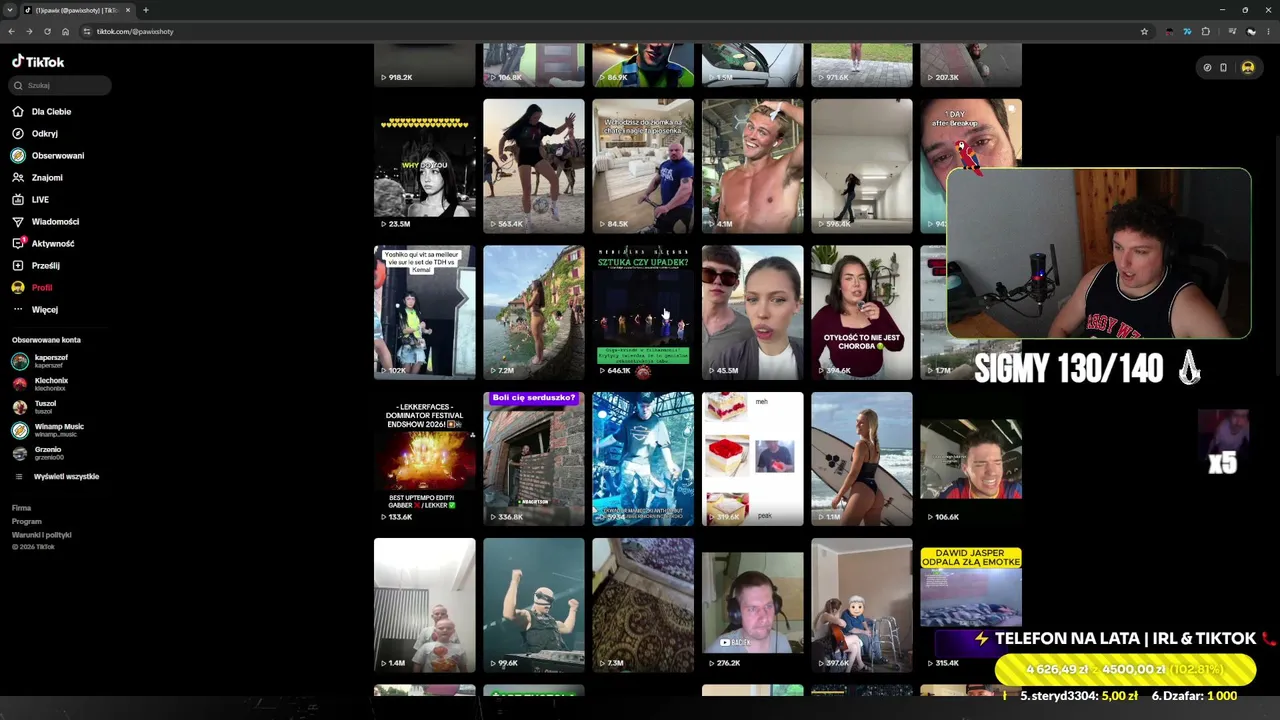Open the Otyłość to nie jest choroba video
Screen dimensions: 1280x720
pyautogui.click(x=862, y=312)
